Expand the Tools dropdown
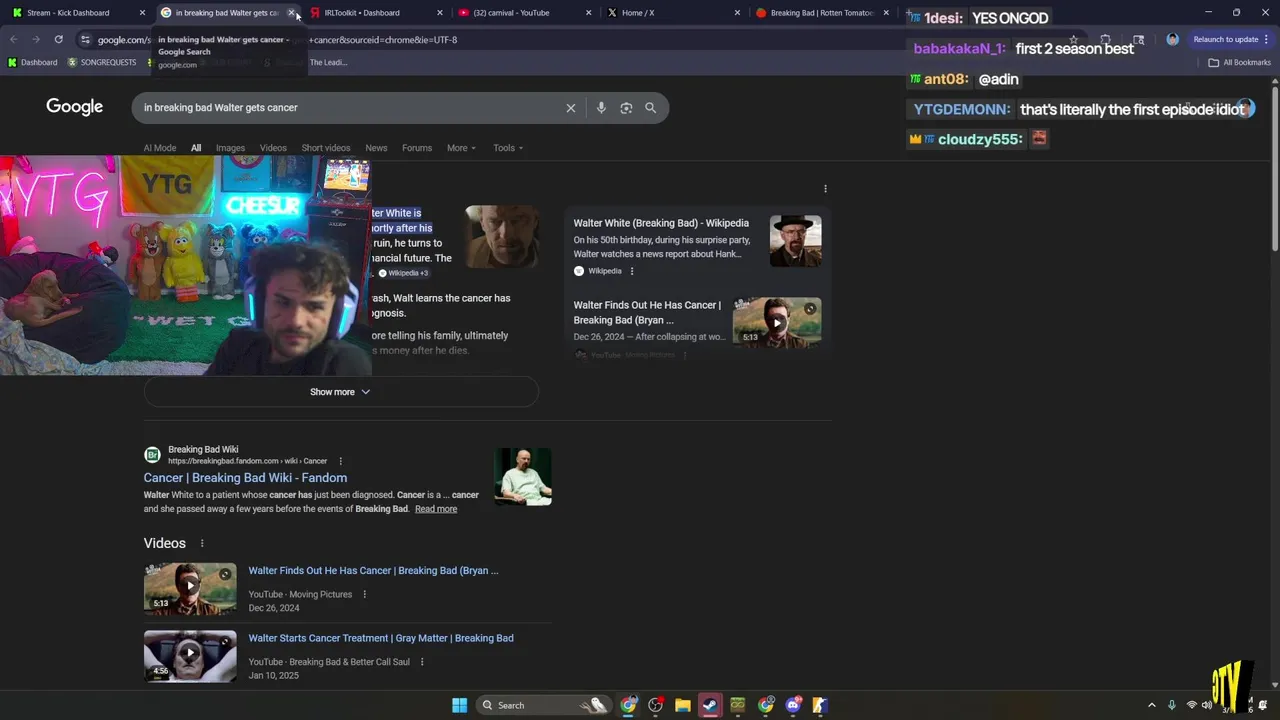The image size is (1280, 720). [508, 148]
